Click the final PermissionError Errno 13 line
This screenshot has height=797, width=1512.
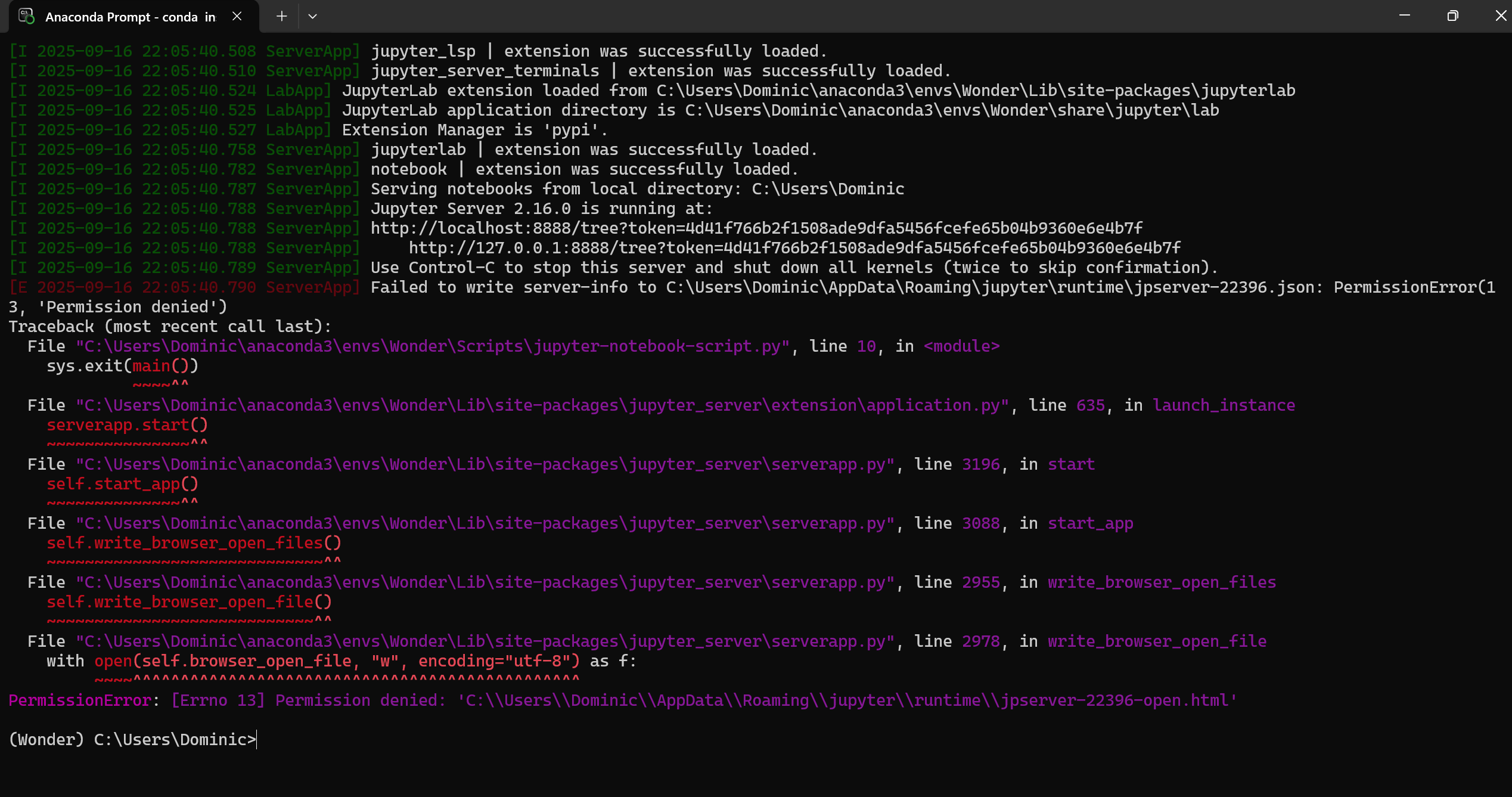(622, 700)
